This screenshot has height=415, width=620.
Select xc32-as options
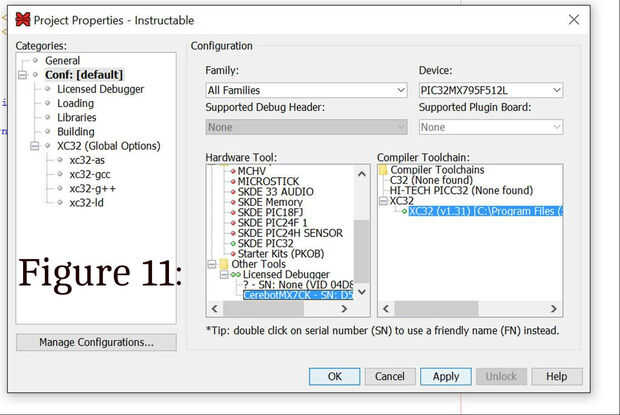click(x=87, y=160)
